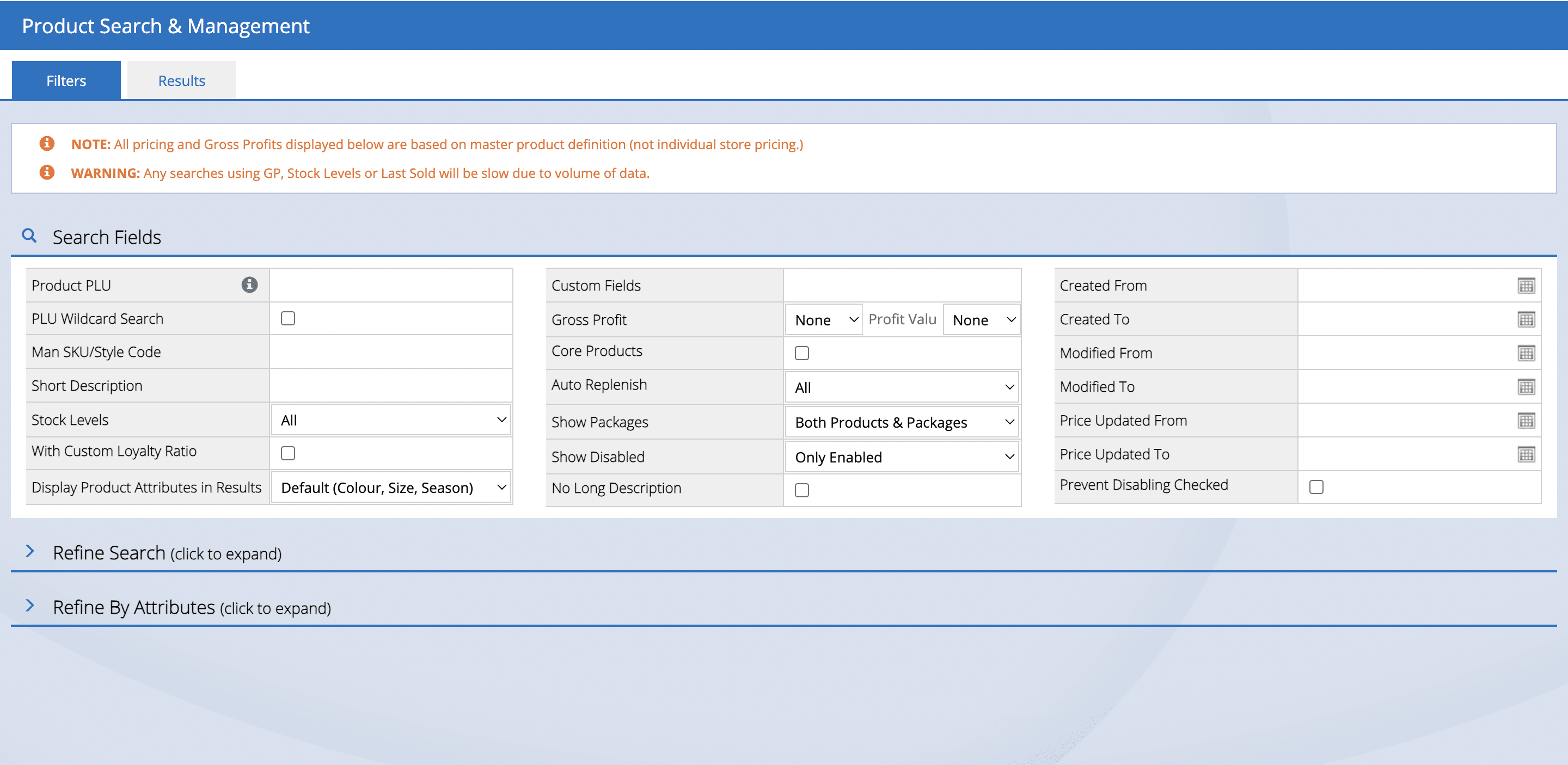
Task: Click the Search Fields magnifier icon
Action: click(29, 236)
